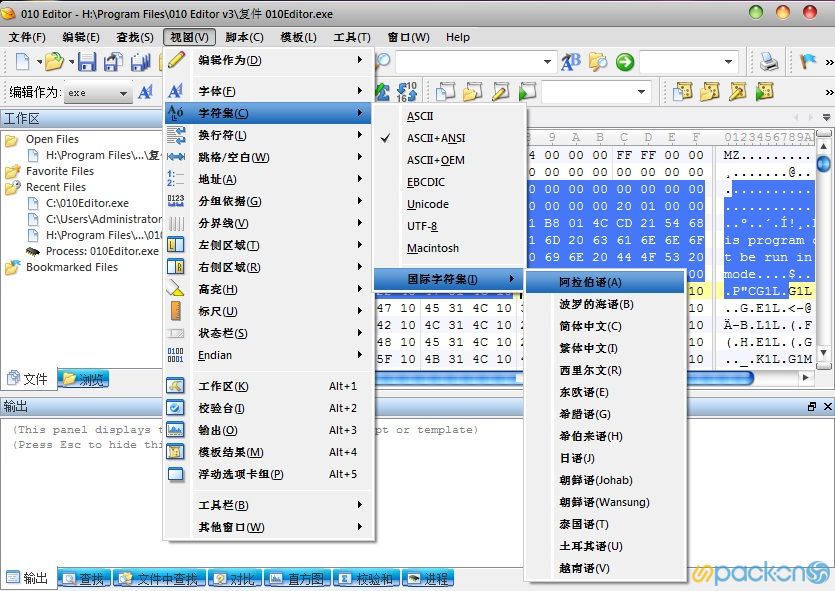
Task: Click the green Goto arrow icon
Action: click(625, 62)
